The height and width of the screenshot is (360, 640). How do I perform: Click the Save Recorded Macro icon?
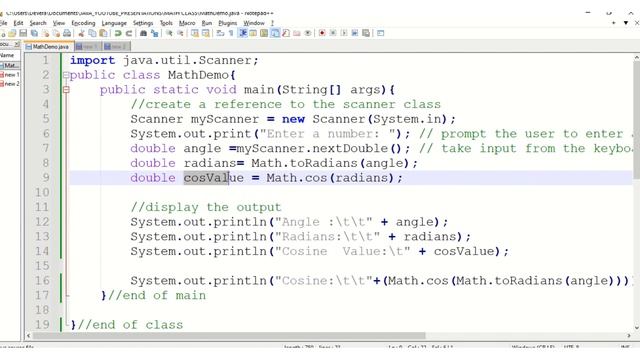pos(366,33)
